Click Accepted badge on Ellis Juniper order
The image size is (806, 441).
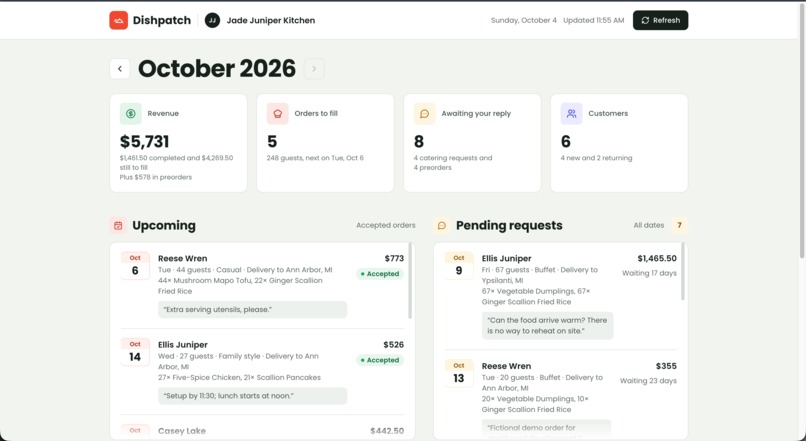click(x=380, y=360)
